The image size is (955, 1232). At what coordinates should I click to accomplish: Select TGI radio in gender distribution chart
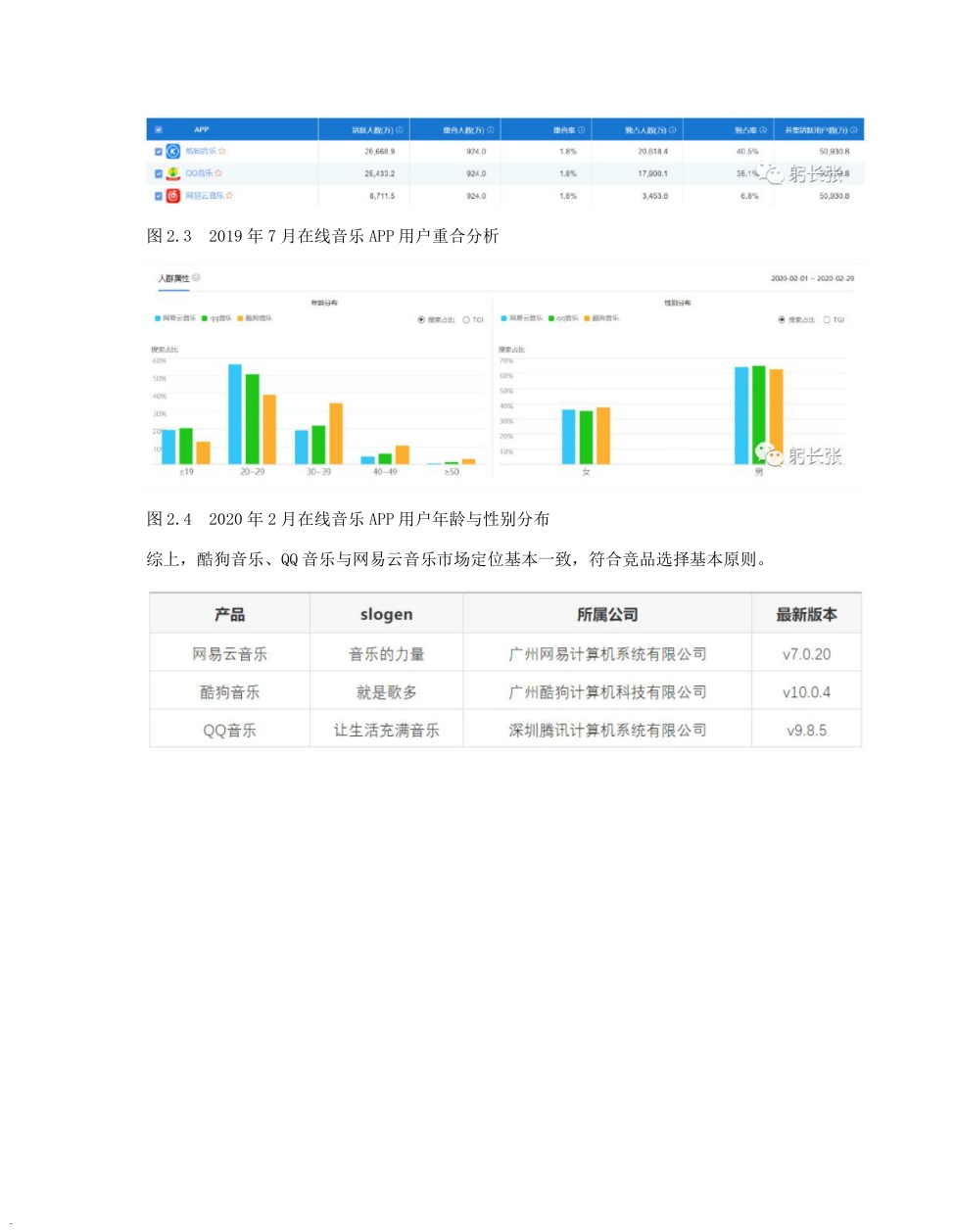pos(827,320)
